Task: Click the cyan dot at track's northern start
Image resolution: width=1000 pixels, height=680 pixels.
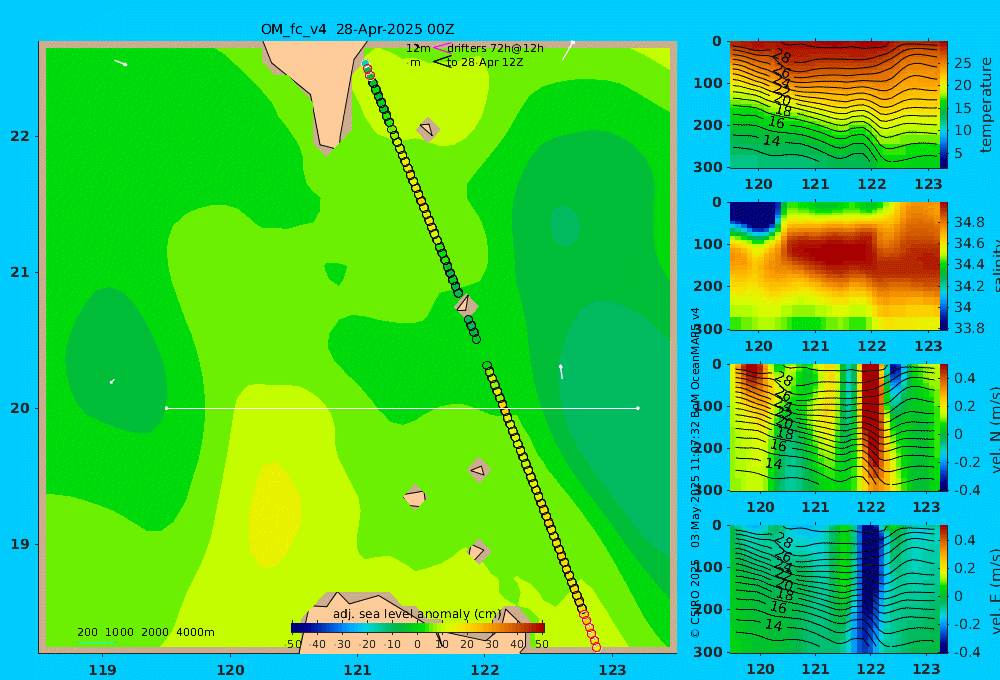Action: coord(365,63)
